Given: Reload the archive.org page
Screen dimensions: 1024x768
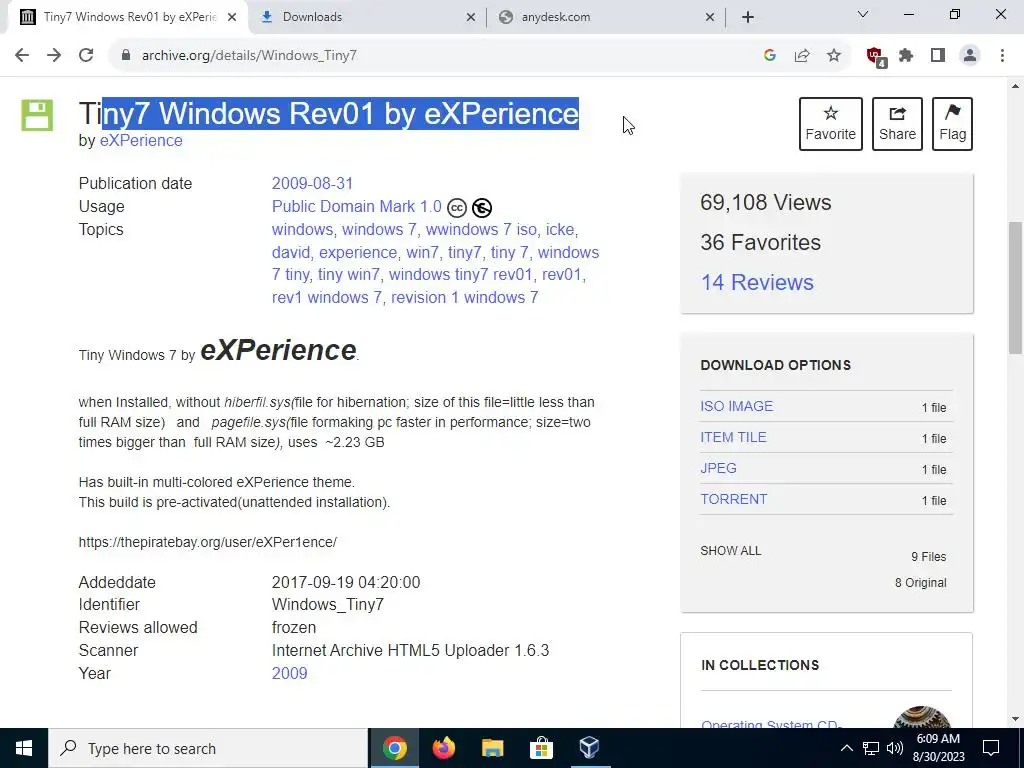Looking at the screenshot, I should pyautogui.click(x=86, y=56).
